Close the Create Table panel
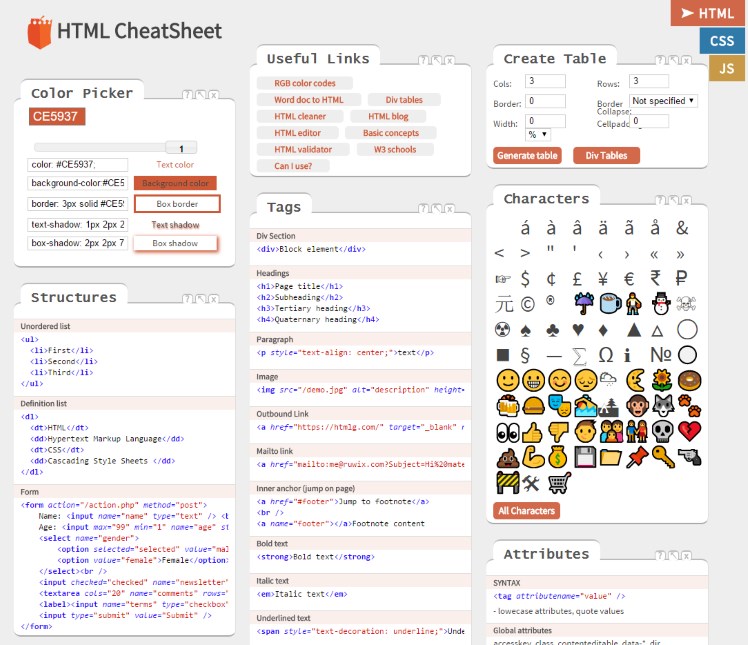This screenshot has width=748, height=645. click(x=686, y=60)
